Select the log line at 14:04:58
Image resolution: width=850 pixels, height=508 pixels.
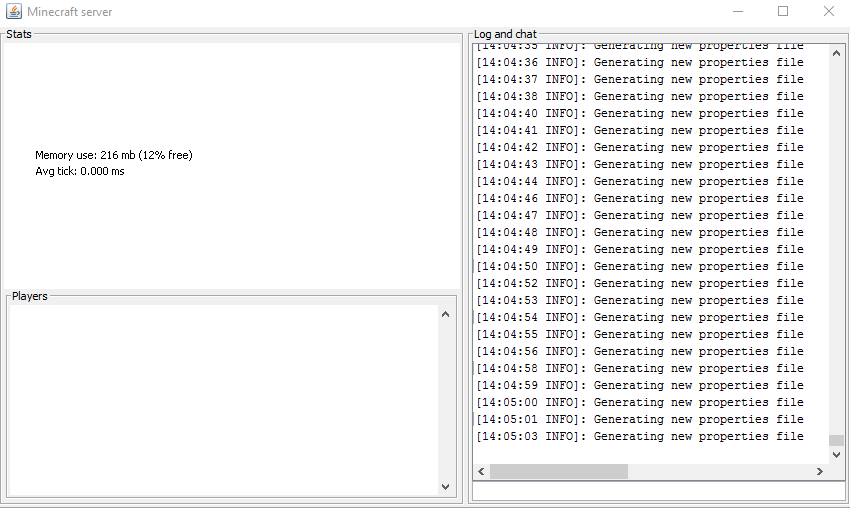coord(640,368)
